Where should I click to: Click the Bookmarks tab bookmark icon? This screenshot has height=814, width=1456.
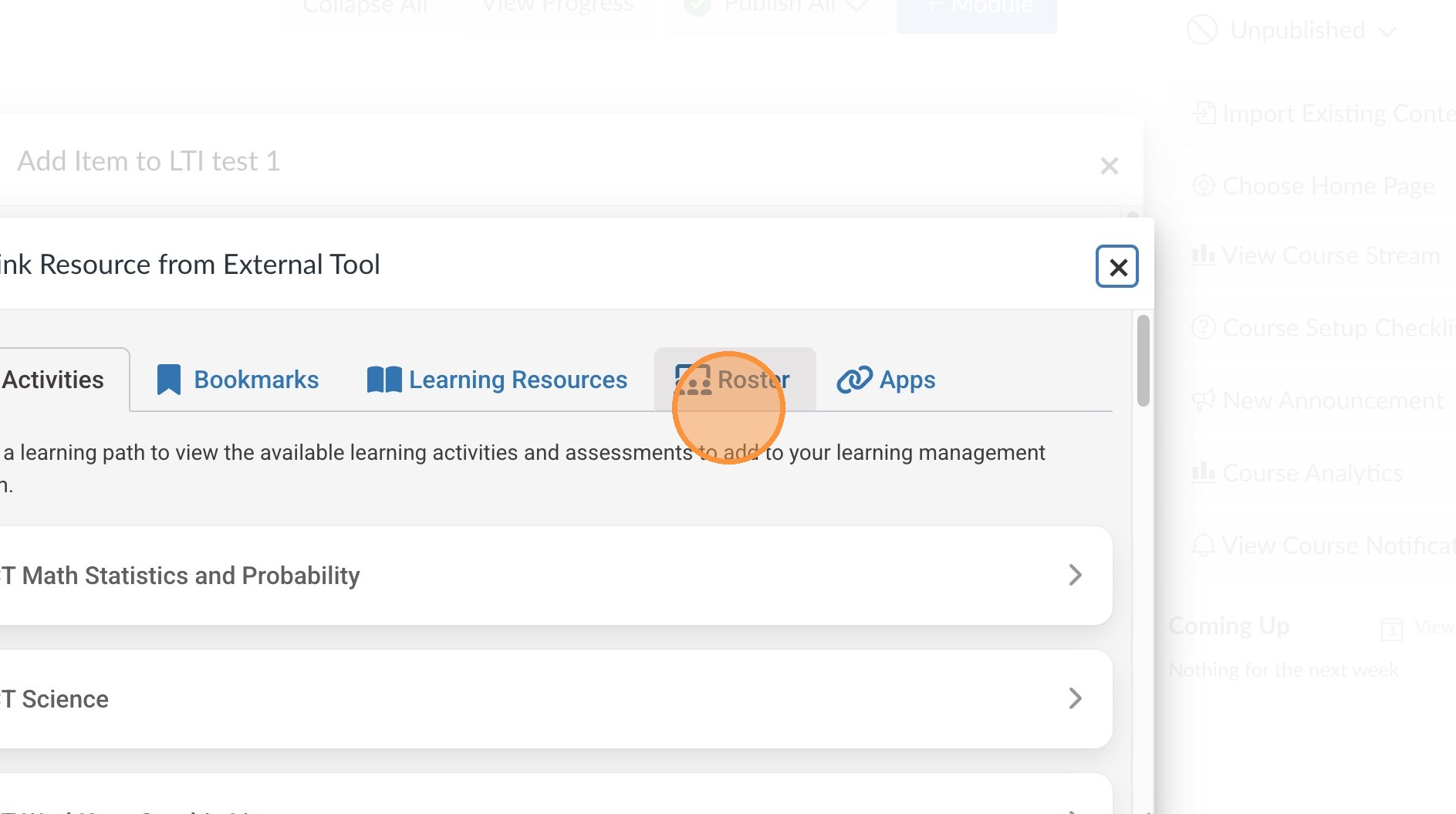coord(168,380)
